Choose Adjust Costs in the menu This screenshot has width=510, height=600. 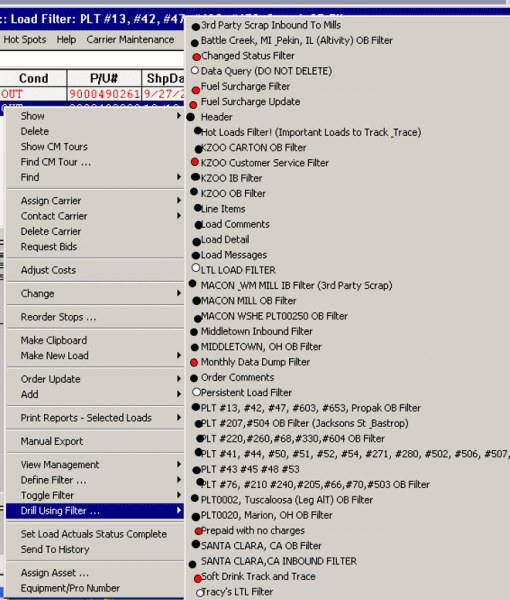click(x=48, y=270)
